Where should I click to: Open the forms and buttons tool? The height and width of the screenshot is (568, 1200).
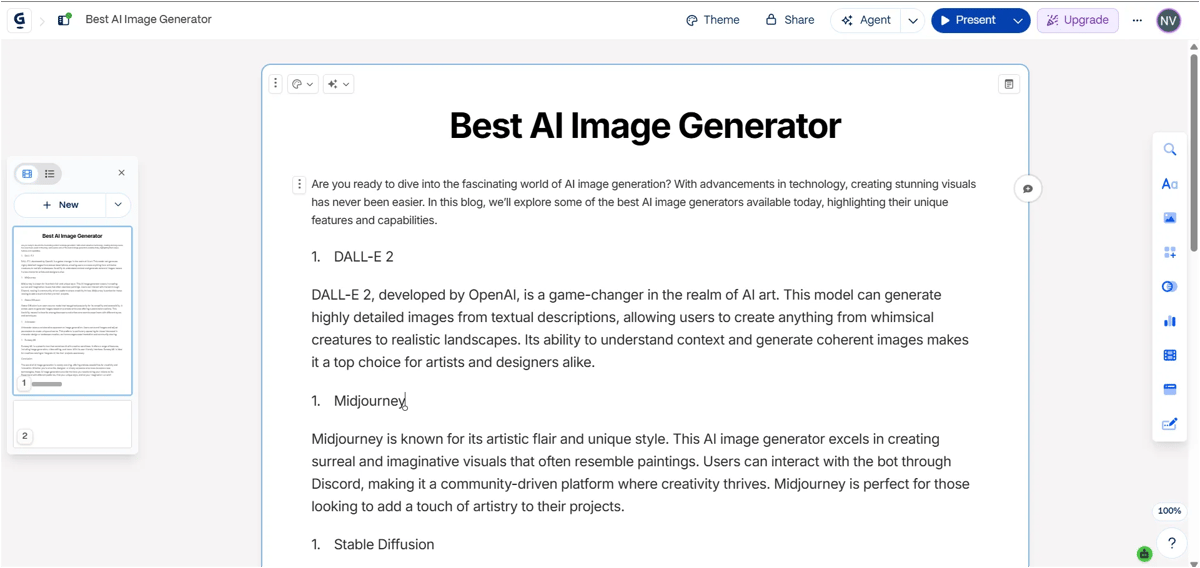[1170, 424]
